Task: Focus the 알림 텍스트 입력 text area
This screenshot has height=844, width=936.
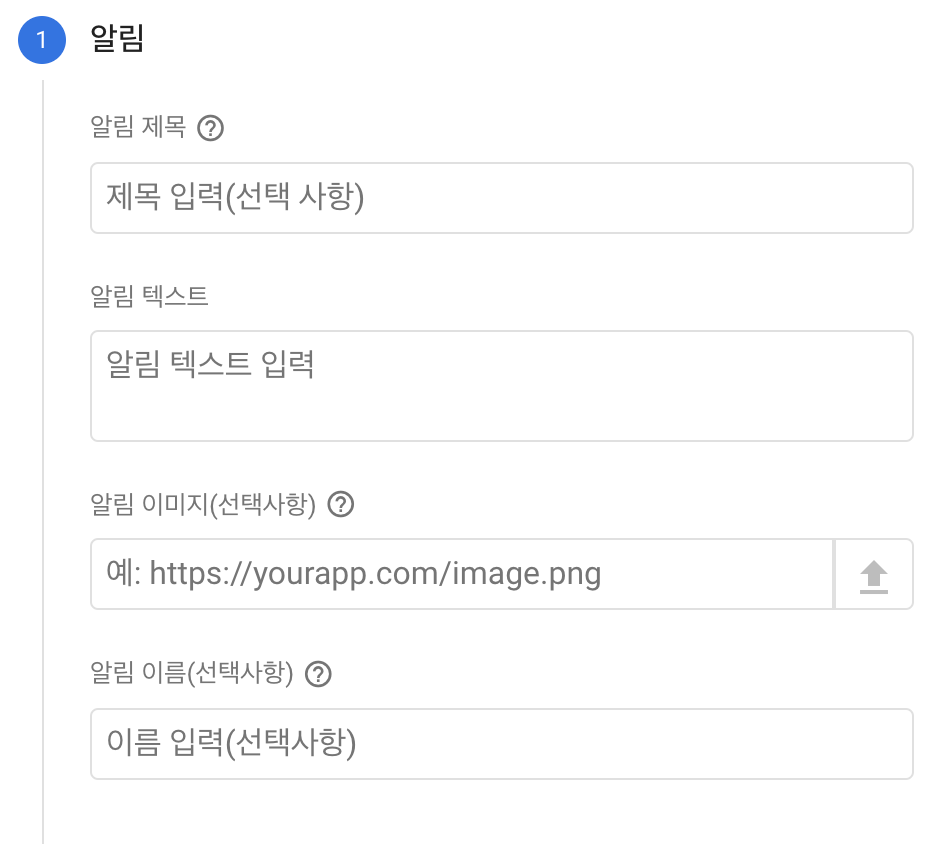Action: (x=501, y=386)
